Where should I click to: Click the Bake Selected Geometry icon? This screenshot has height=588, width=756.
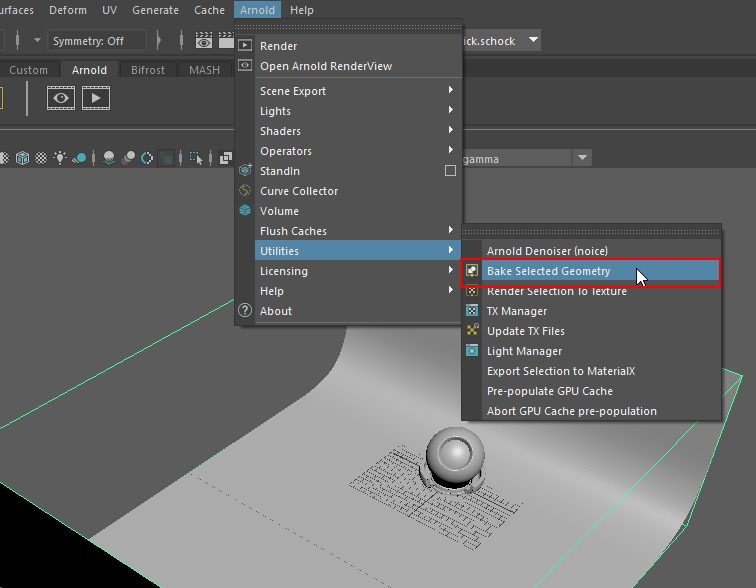point(472,271)
